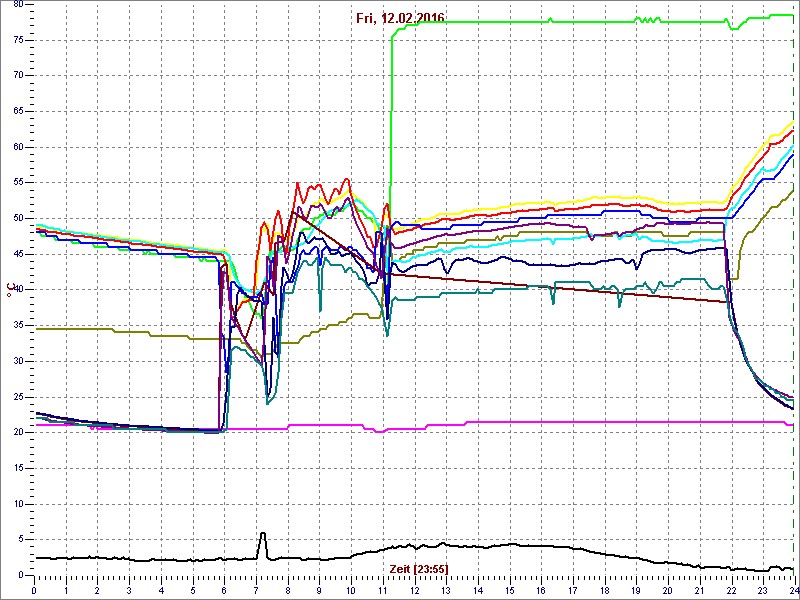Select the '60' temperature axis value
The image size is (800, 600).
(18, 147)
